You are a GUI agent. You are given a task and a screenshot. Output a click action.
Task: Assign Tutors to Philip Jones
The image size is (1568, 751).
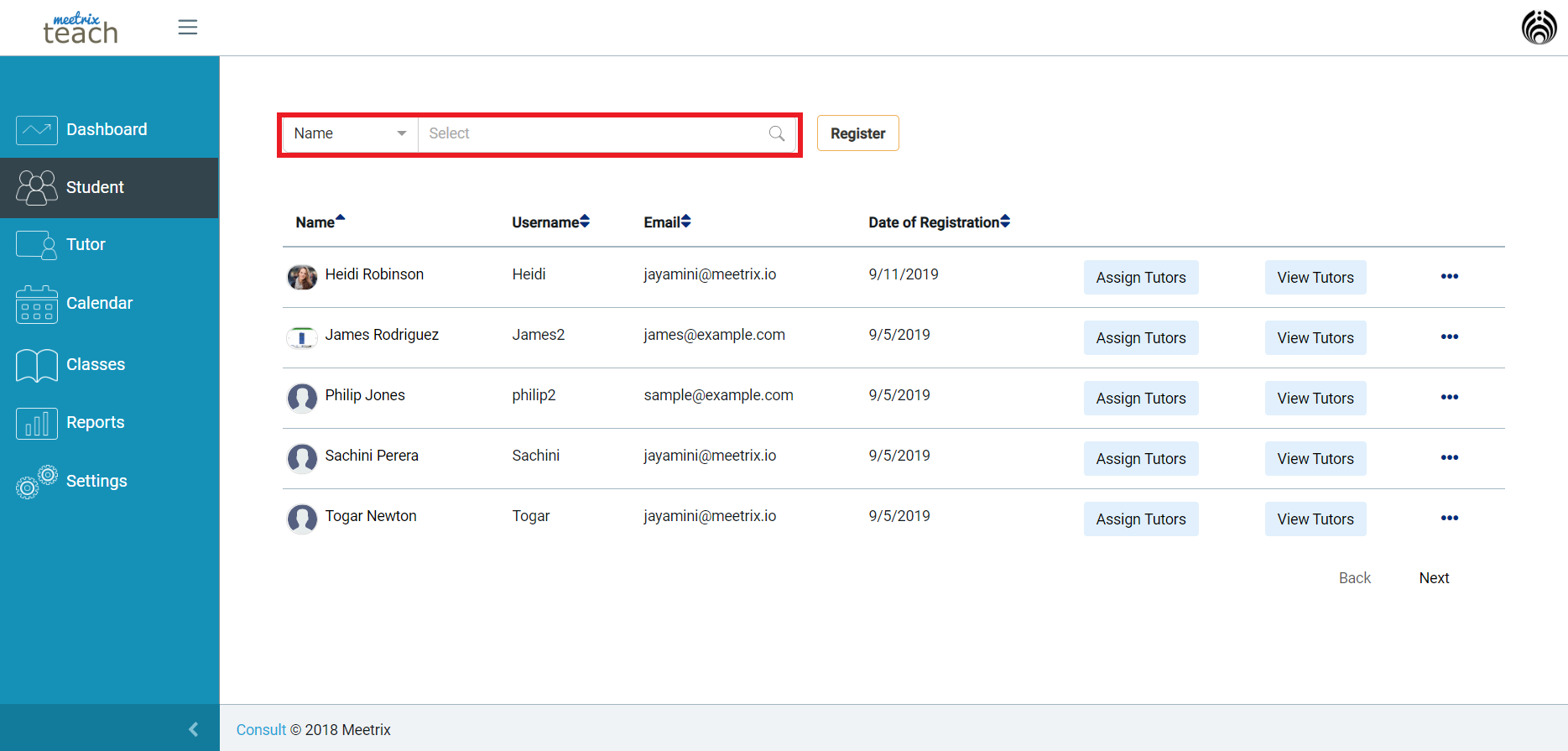1141,399
